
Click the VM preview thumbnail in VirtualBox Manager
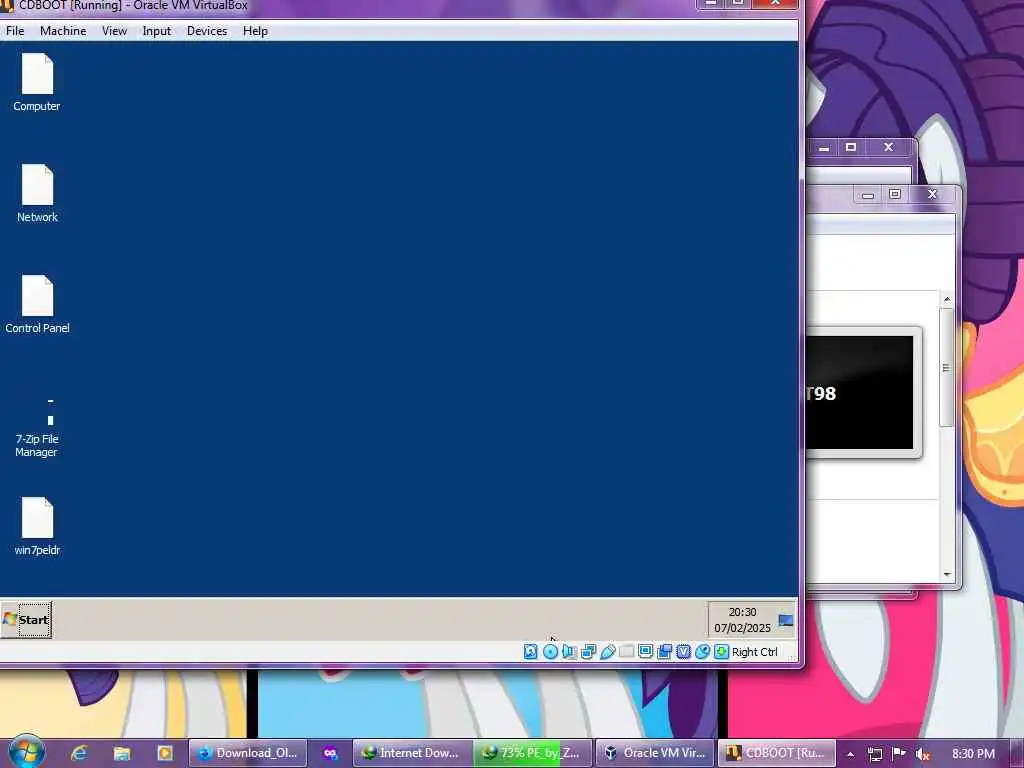[x=859, y=392]
